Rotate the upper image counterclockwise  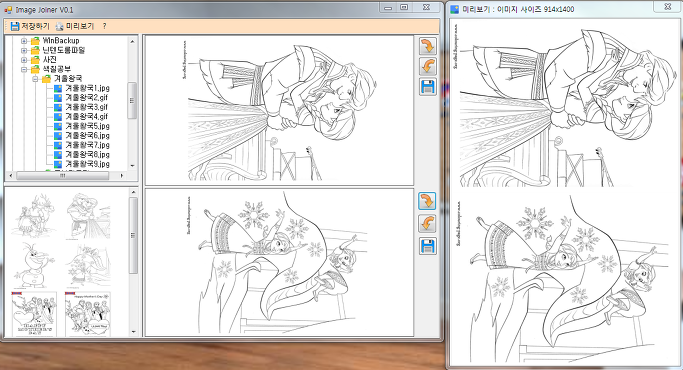click(428, 67)
